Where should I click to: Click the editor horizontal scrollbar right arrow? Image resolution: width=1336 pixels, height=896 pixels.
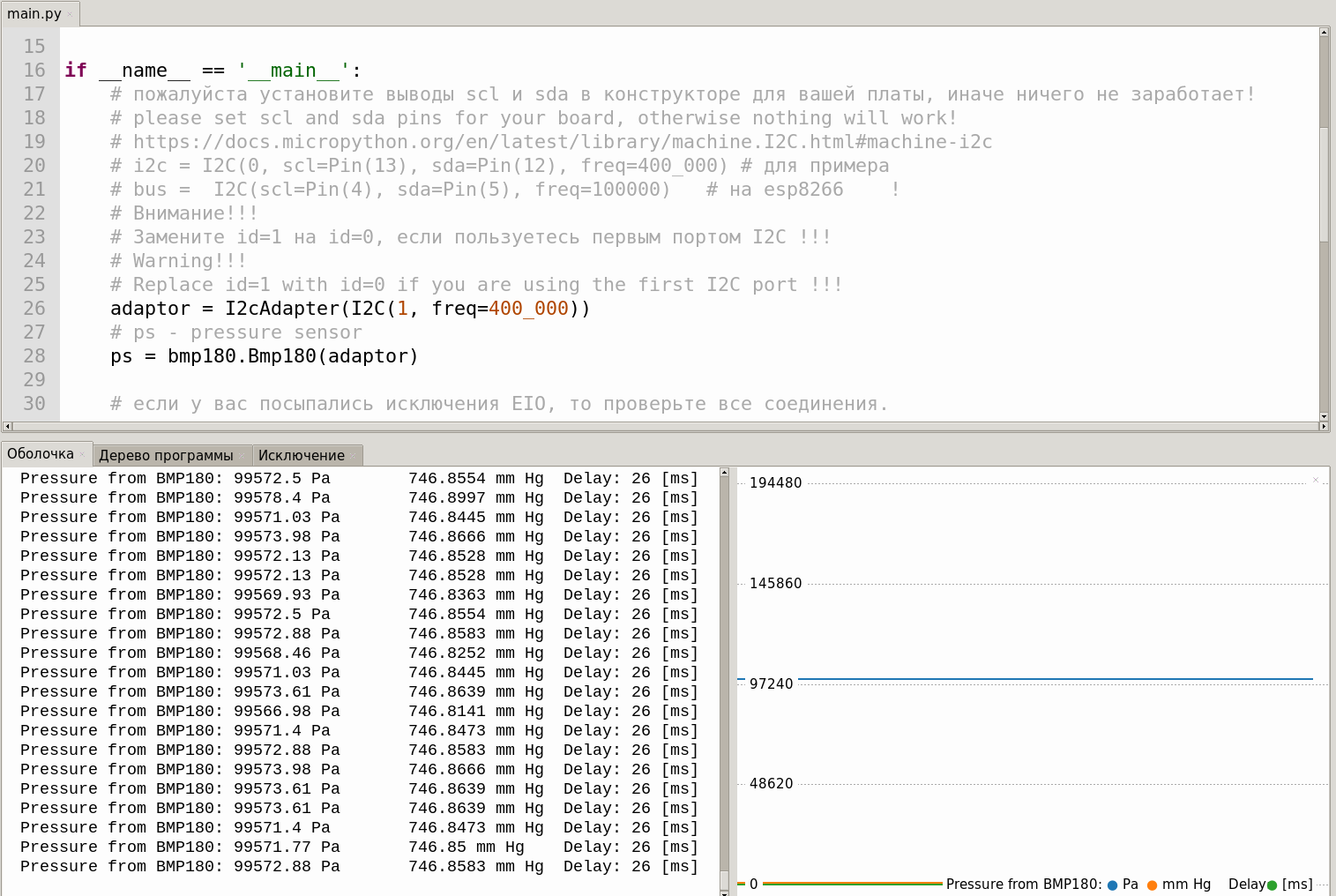pos(1324,426)
